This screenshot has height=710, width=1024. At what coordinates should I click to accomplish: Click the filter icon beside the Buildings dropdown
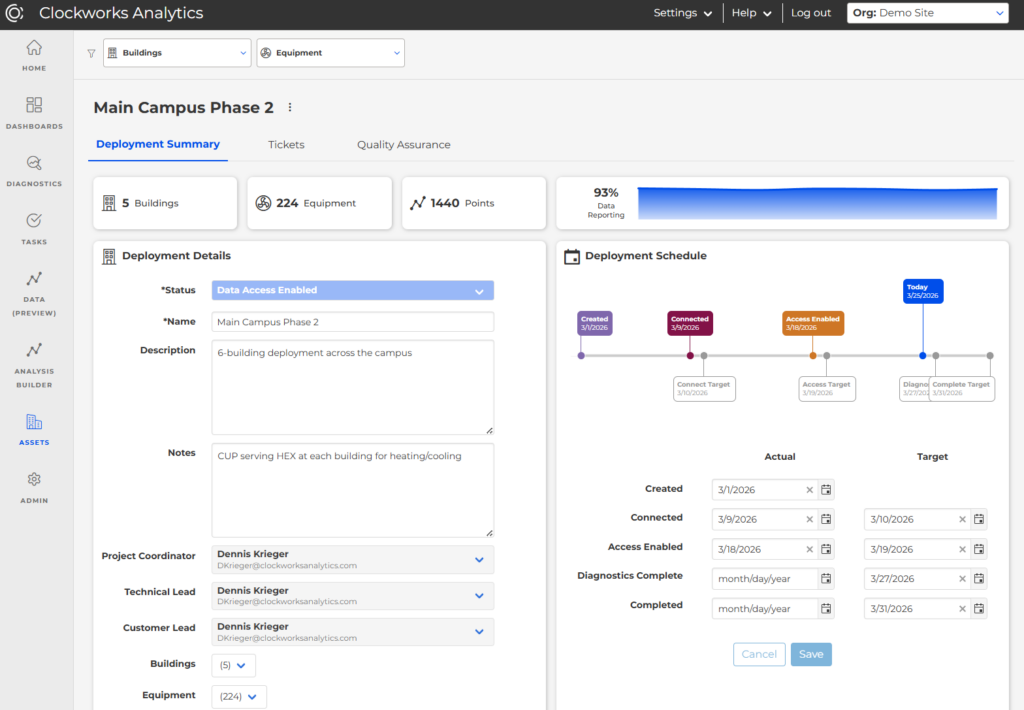(x=90, y=52)
